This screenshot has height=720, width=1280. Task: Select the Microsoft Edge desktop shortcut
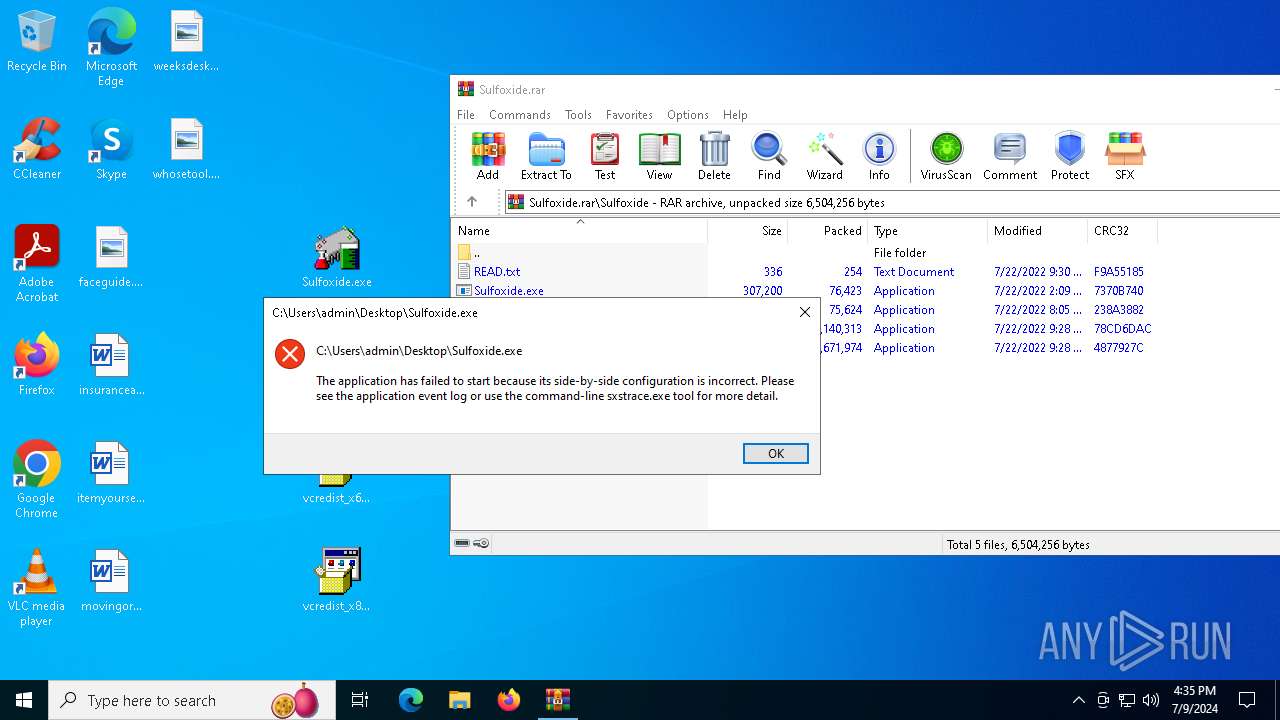click(x=111, y=47)
